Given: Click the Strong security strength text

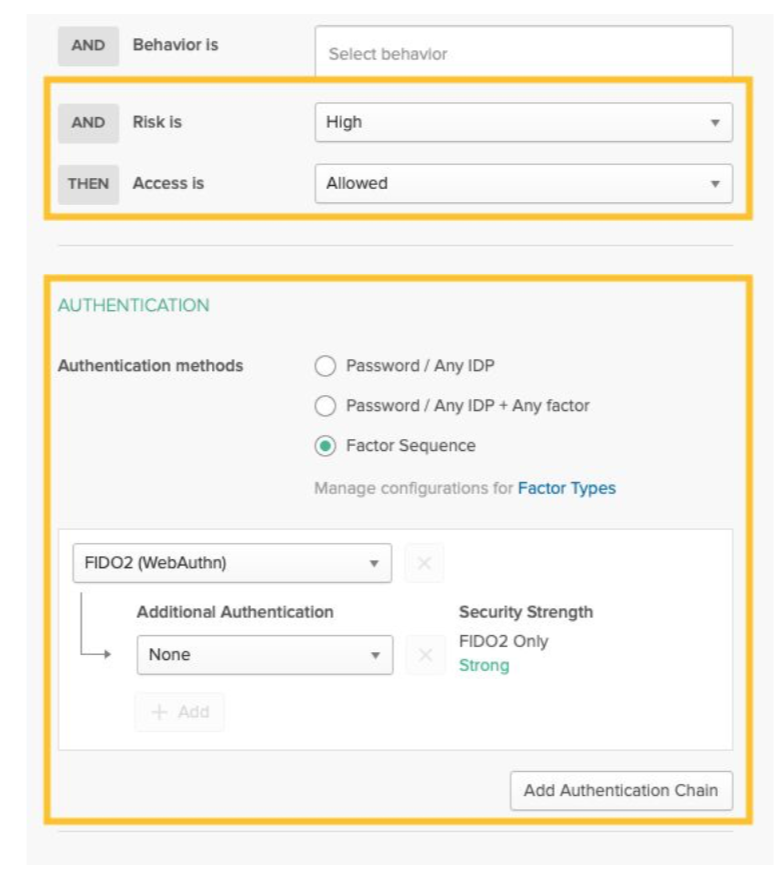Looking at the screenshot, I should coord(484,666).
